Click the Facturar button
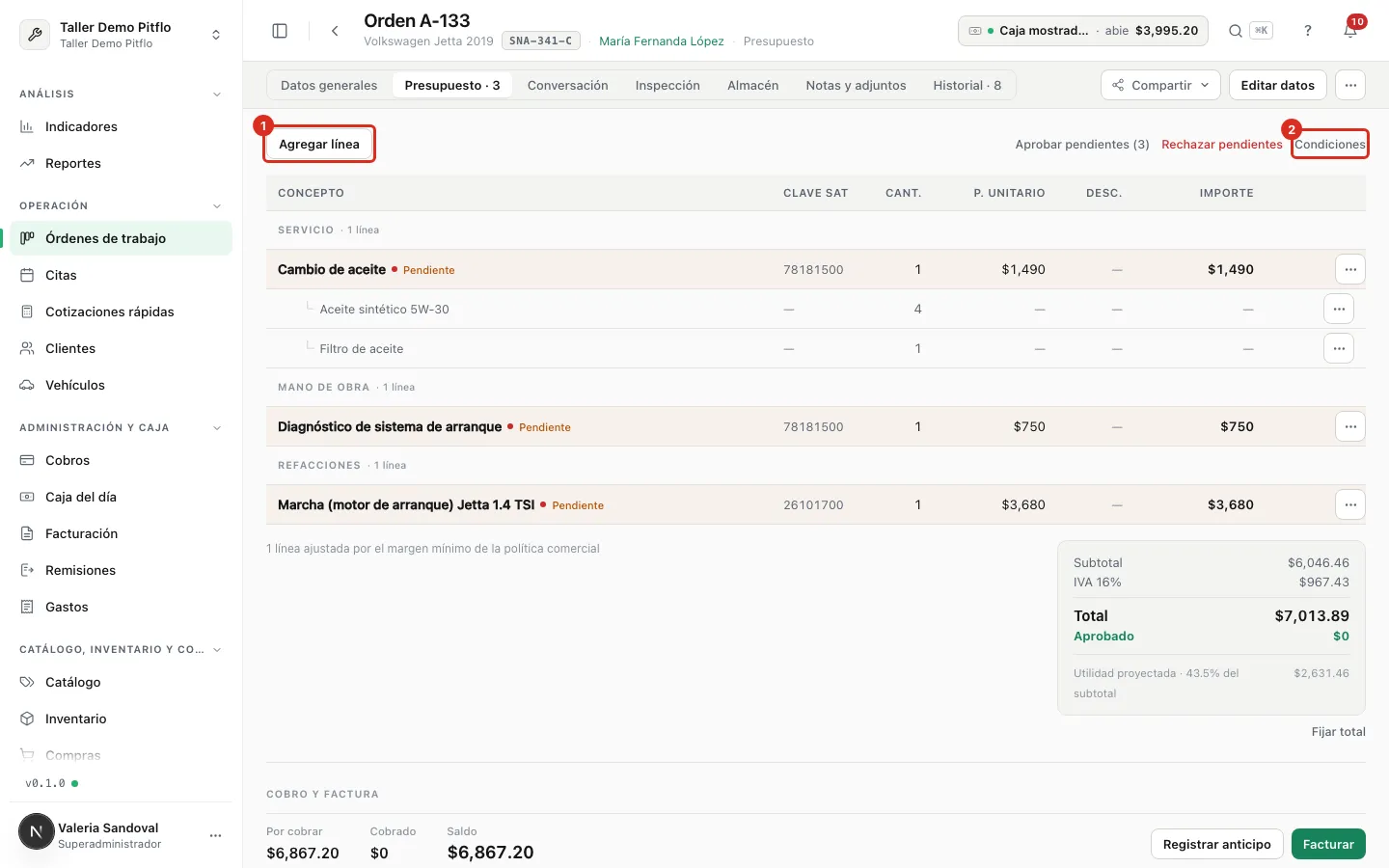 [1328, 844]
